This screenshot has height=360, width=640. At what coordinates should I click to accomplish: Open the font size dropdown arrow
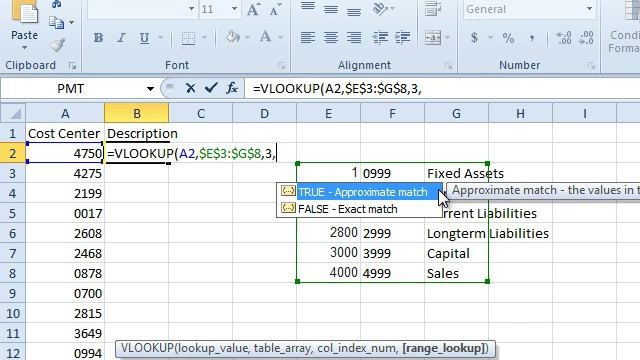pyautogui.click(x=234, y=9)
